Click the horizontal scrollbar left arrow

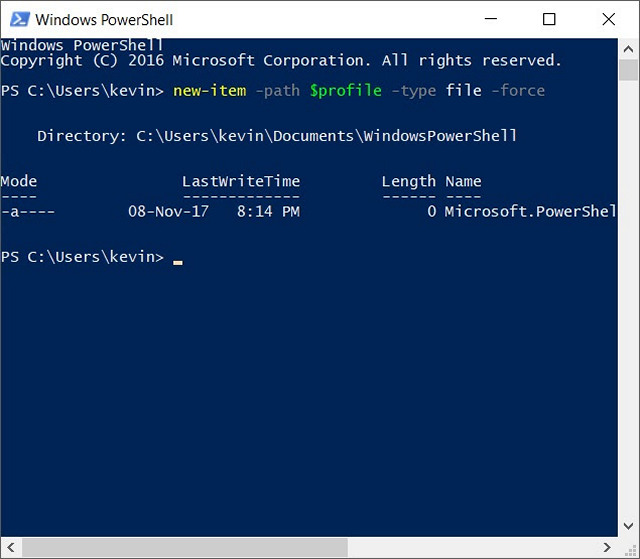10,548
